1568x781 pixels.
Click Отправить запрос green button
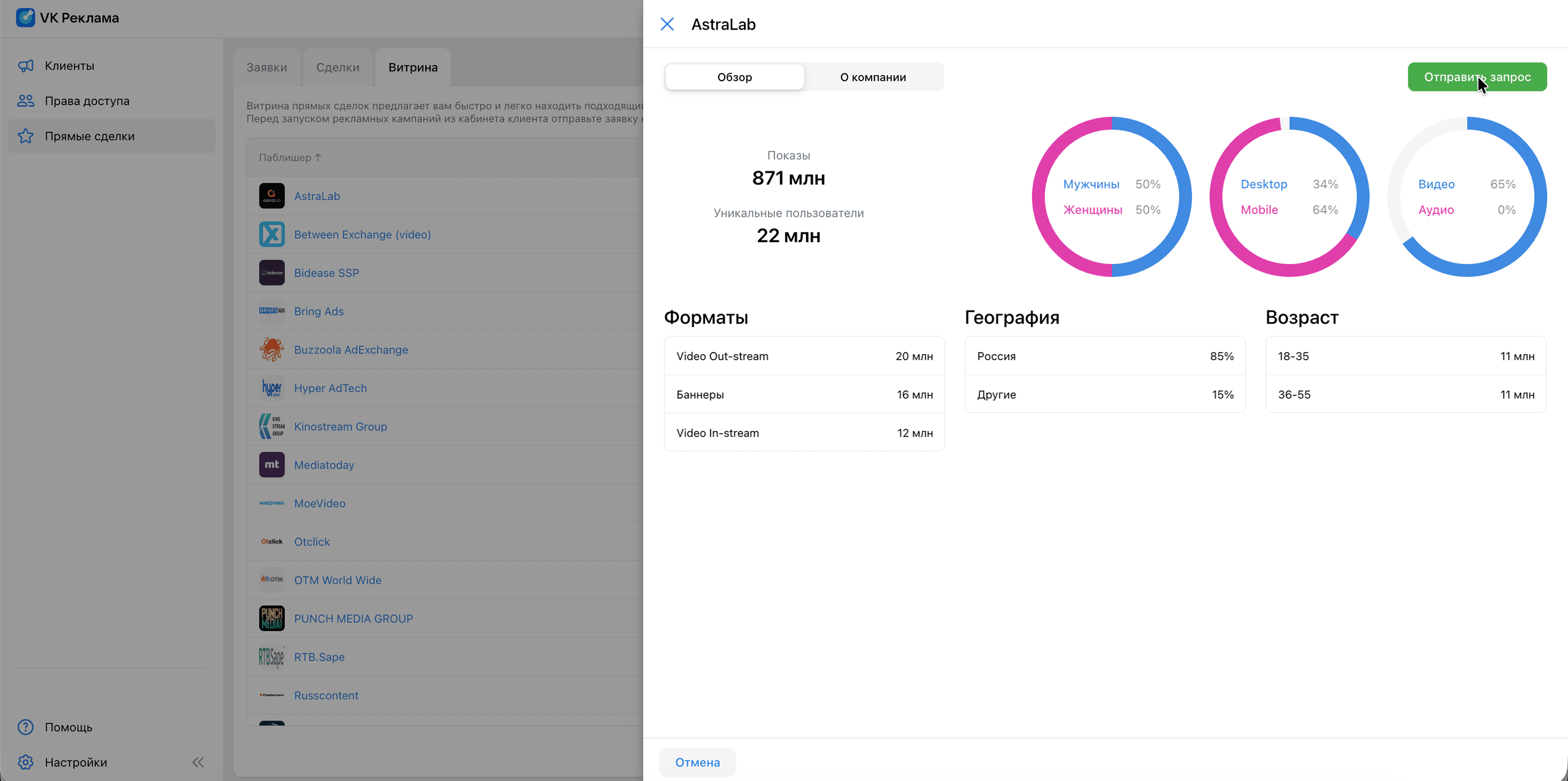pos(1477,77)
